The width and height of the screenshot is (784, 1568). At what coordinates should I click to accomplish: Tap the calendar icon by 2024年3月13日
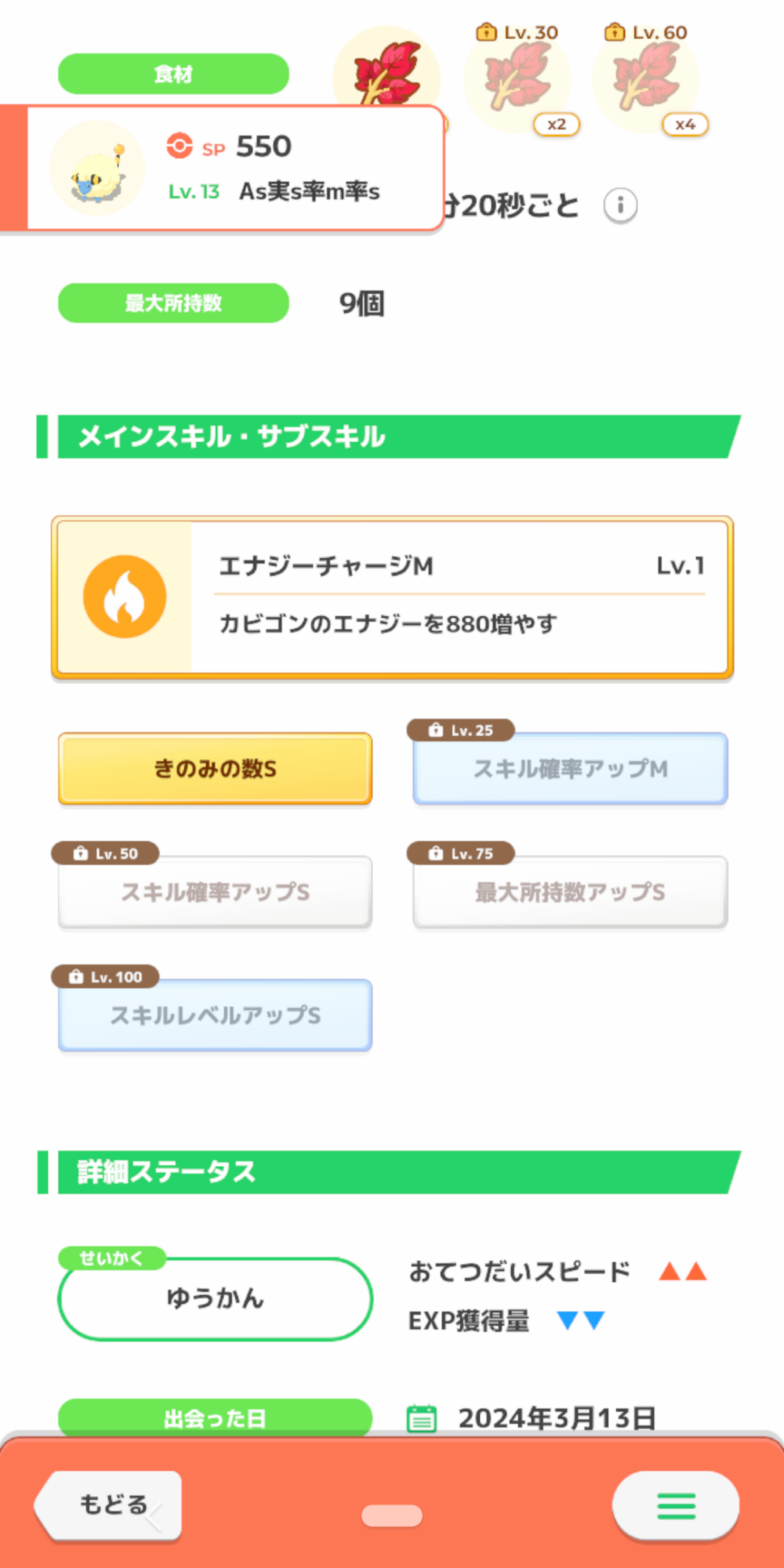[x=422, y=1418]
